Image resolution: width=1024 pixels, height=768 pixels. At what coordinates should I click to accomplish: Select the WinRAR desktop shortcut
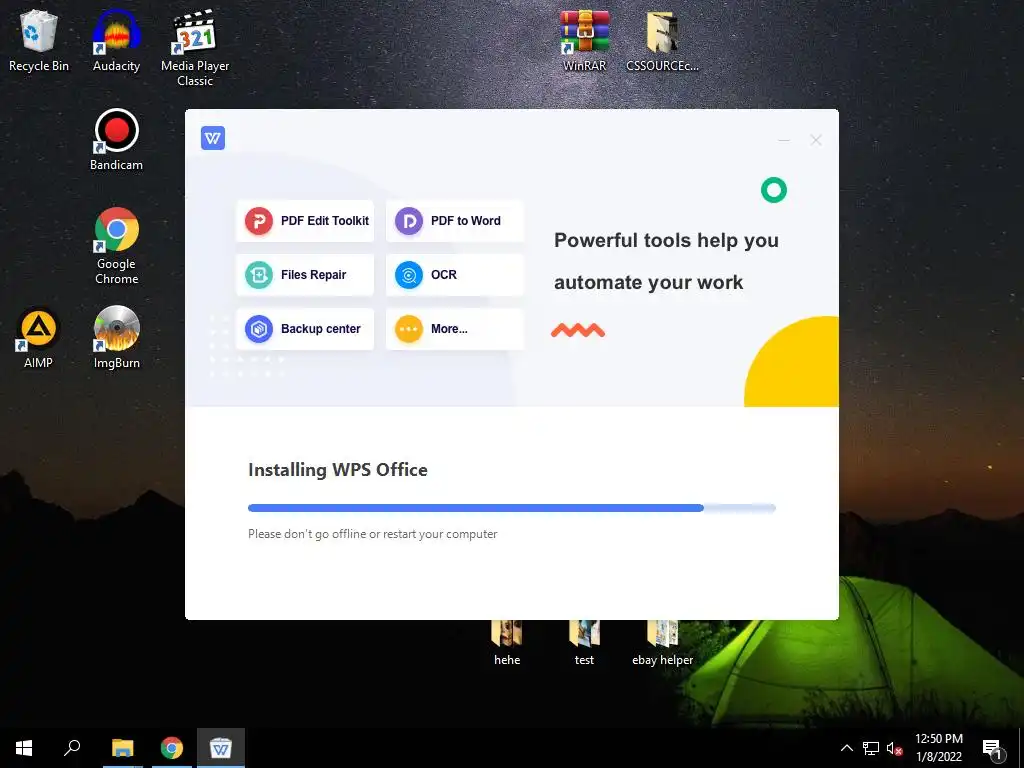(x=584, y=41)
